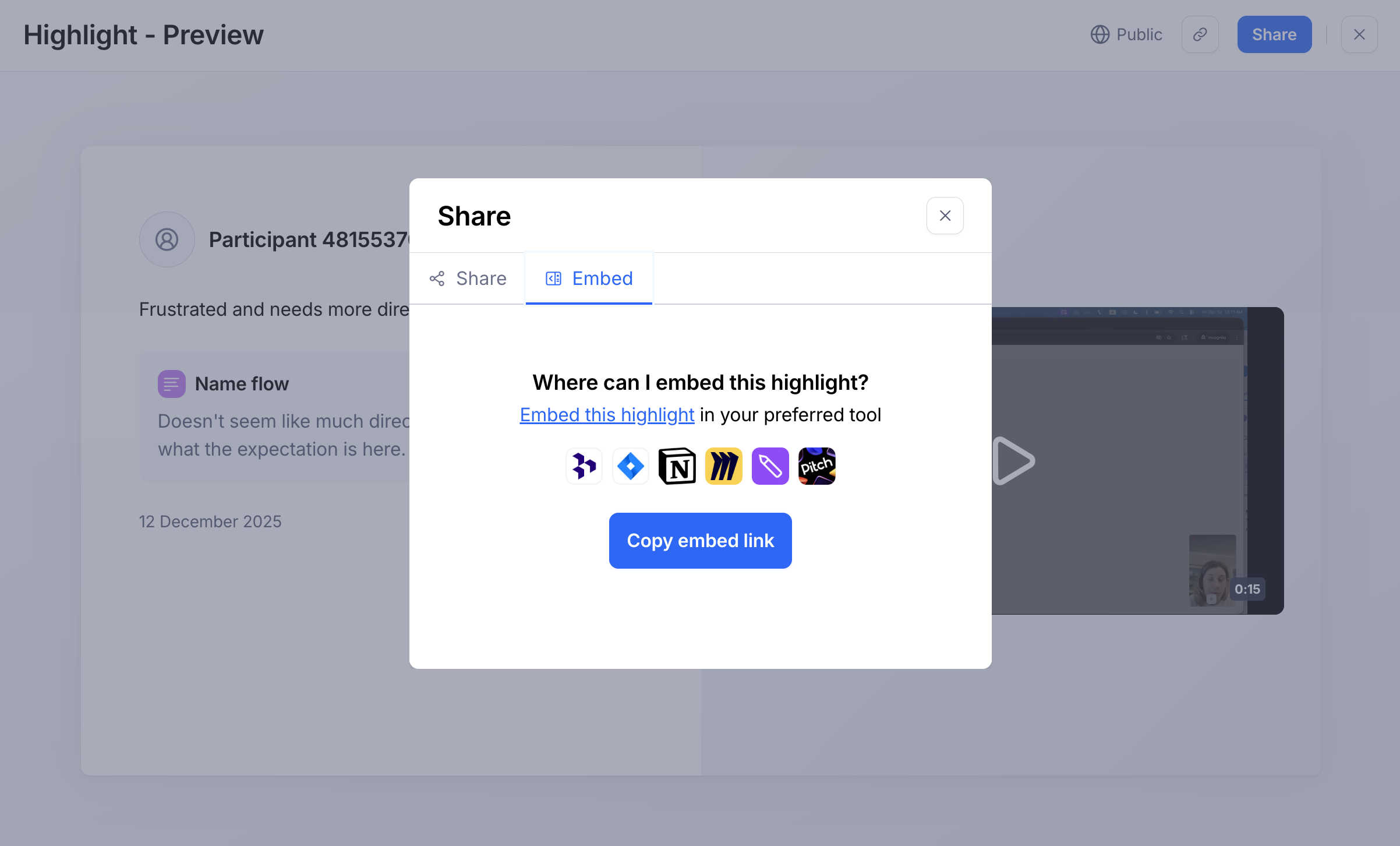Click the participant avatar icon

(167, 239)
